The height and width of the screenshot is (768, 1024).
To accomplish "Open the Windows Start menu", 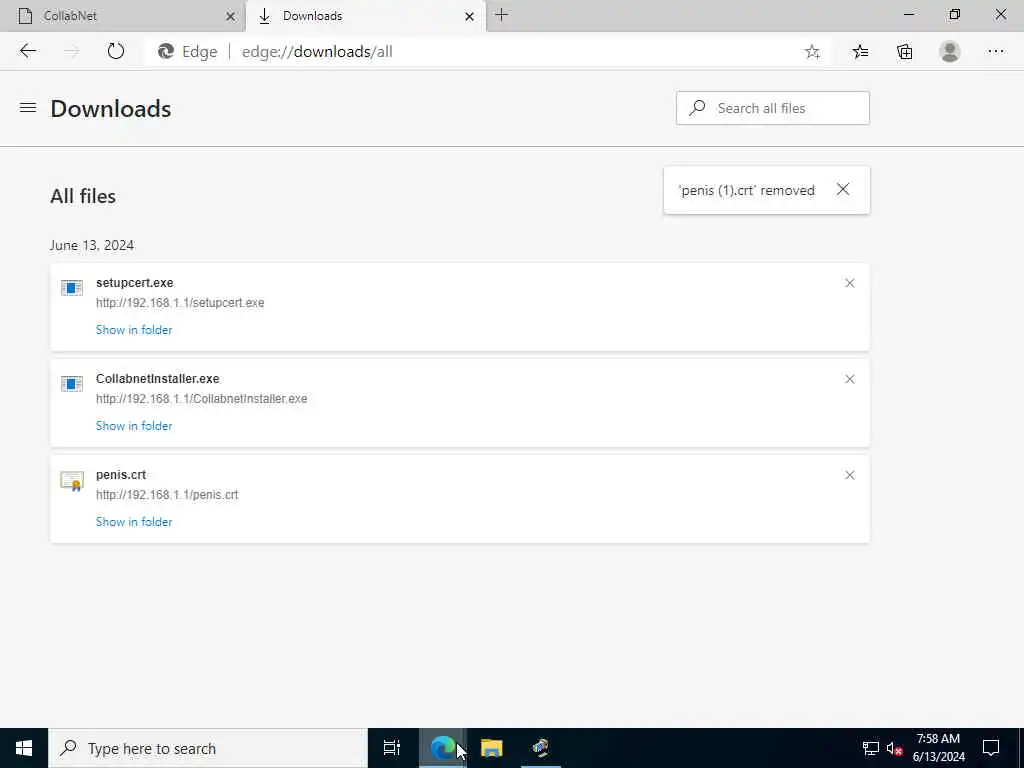I will pyautogui.click(x=24, y=748).
